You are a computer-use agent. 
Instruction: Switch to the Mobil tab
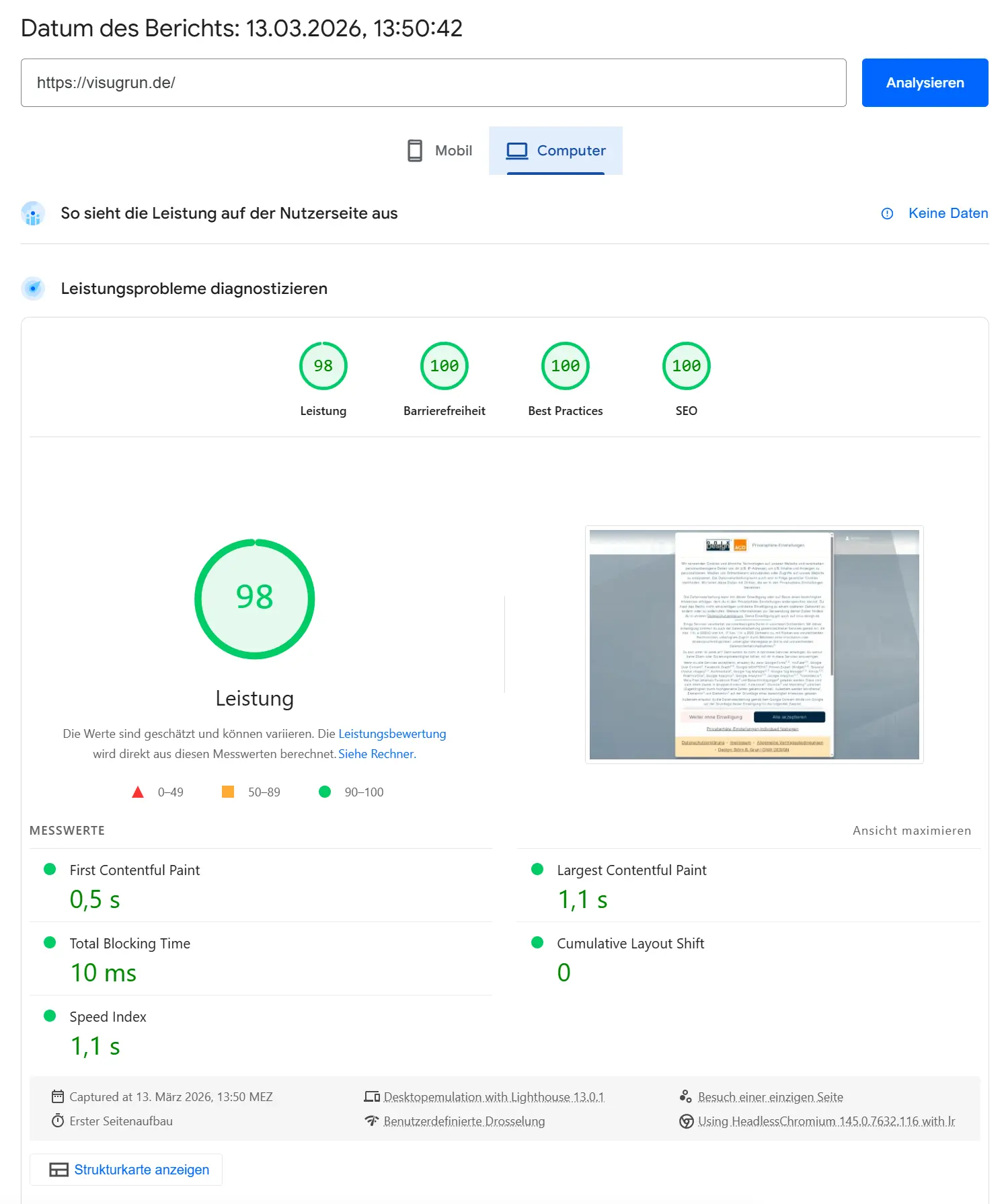[440, 151]
